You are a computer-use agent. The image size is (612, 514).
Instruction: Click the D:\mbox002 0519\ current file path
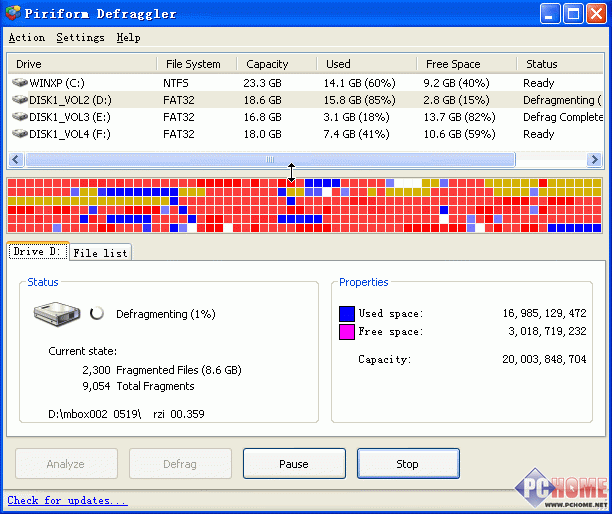126,414
